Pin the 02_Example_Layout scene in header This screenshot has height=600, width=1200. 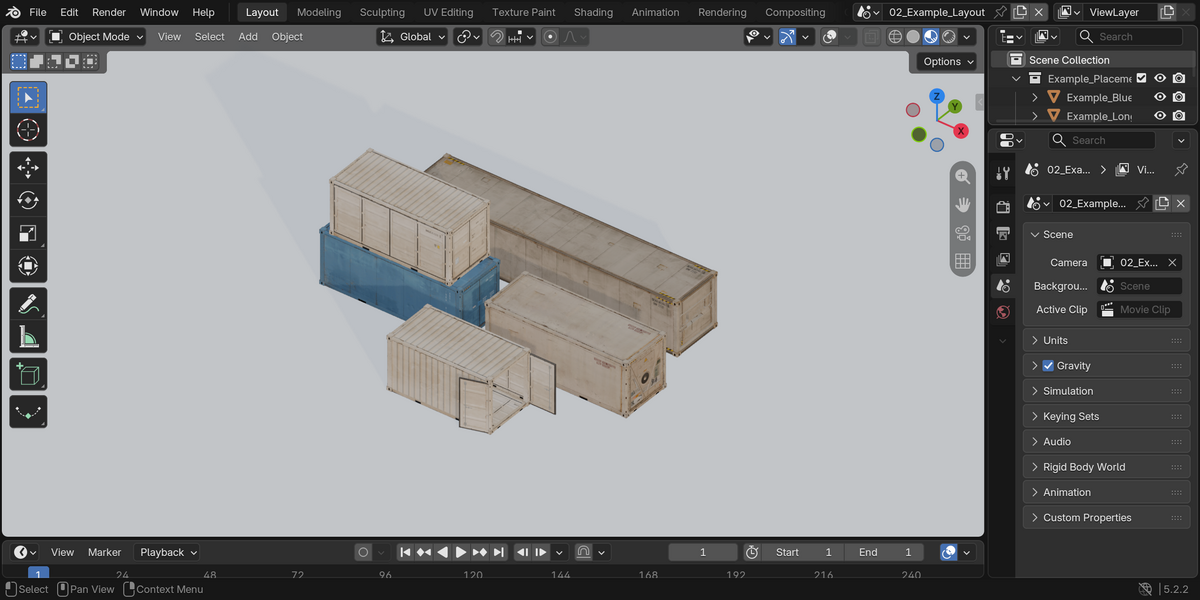coord(1000,12)
